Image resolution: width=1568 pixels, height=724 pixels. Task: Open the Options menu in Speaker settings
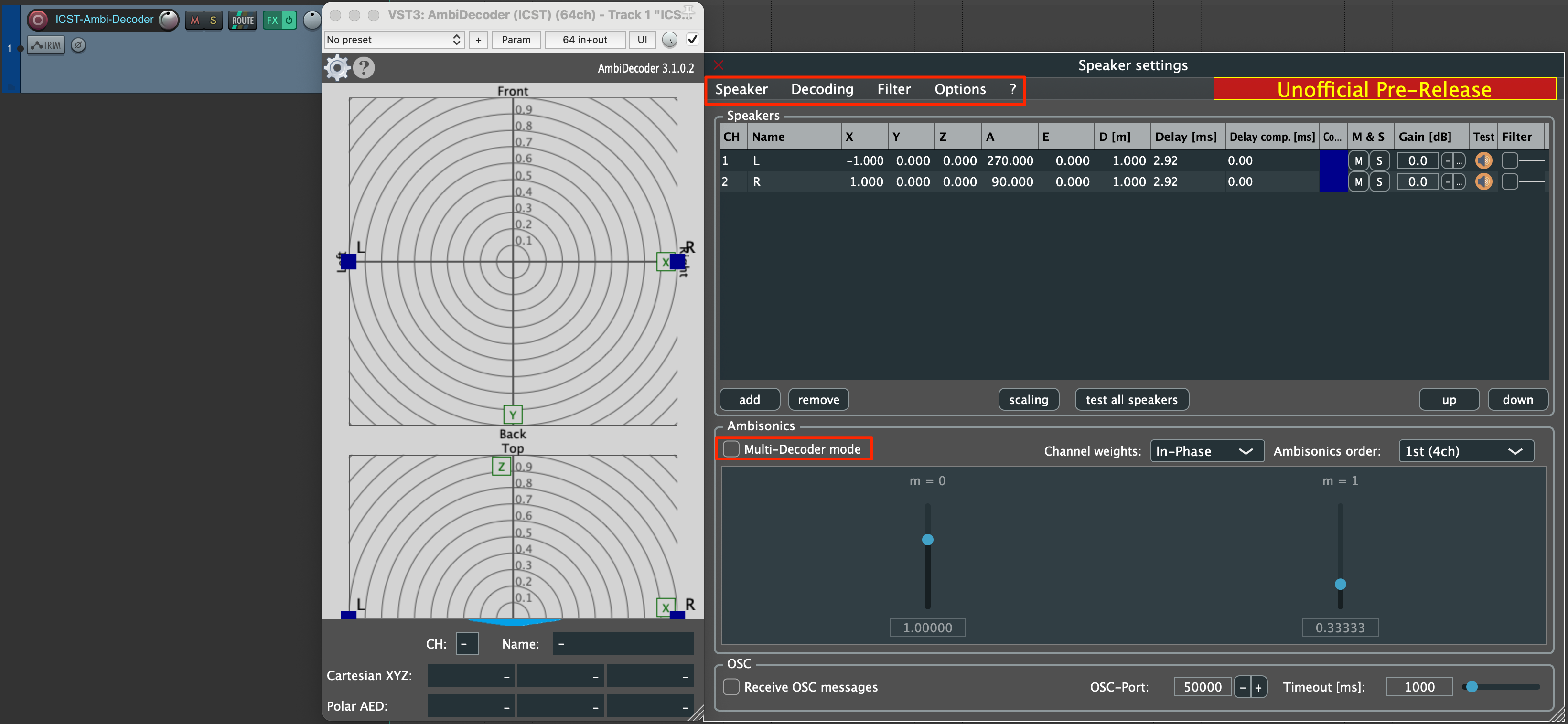click(x=959, y=89)
